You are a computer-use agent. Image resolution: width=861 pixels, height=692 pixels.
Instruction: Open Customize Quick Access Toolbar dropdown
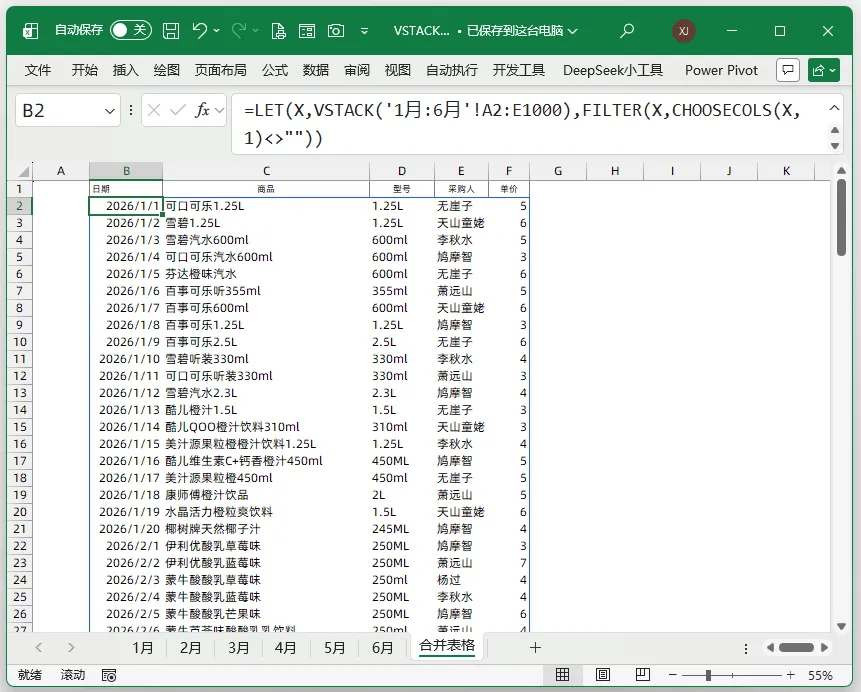tap(364, 31)
